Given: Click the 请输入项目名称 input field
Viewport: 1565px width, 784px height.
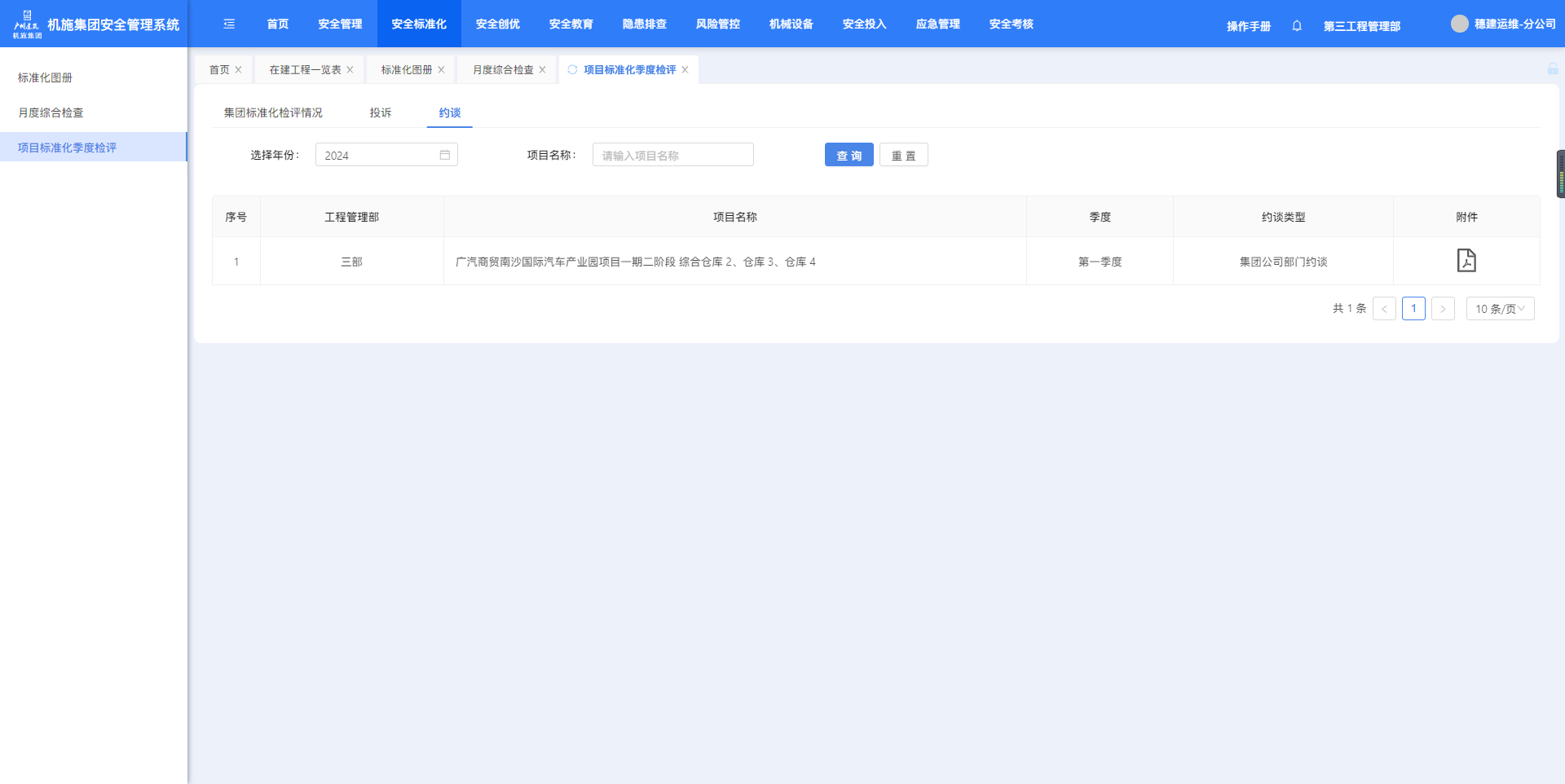Looking at the screenshot, I should 672,155.
